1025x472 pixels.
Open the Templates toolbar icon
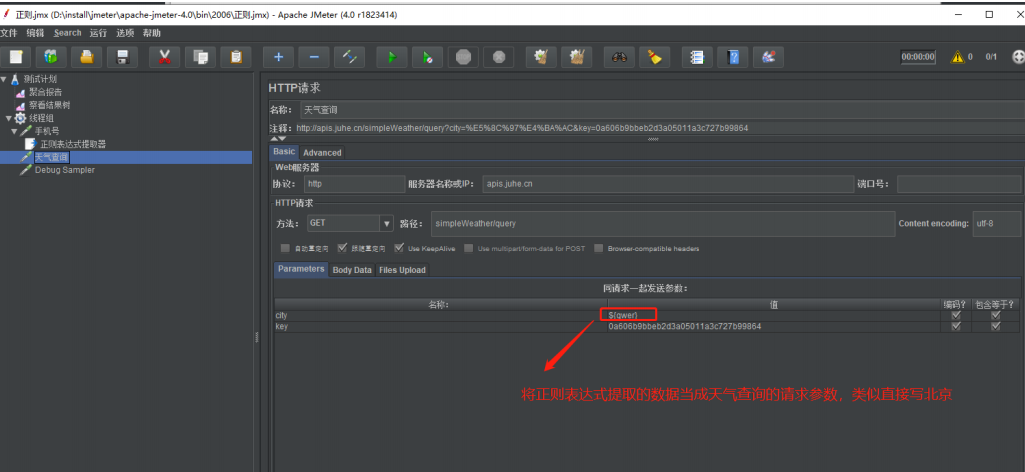click(x=51, y=58)
